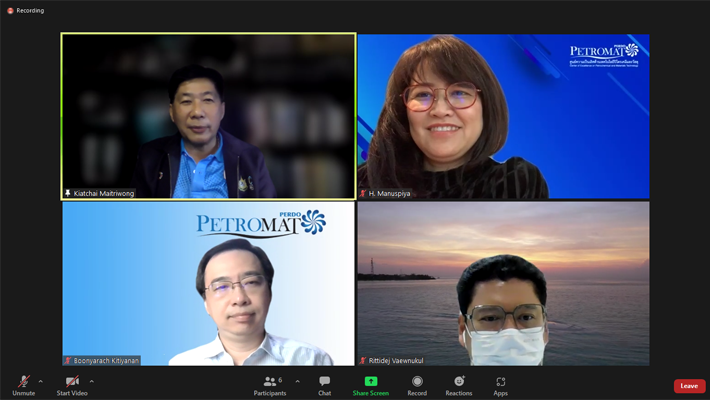Expand video options arrow next to Start Video
Viewport: 710px width, 400px height.
point(92,381)
